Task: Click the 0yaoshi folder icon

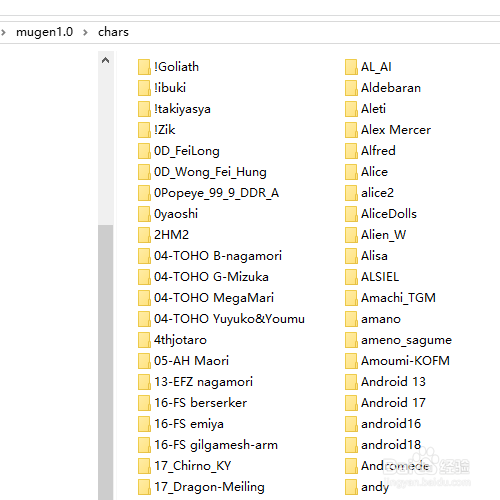Action: click(x=144, y=214)
